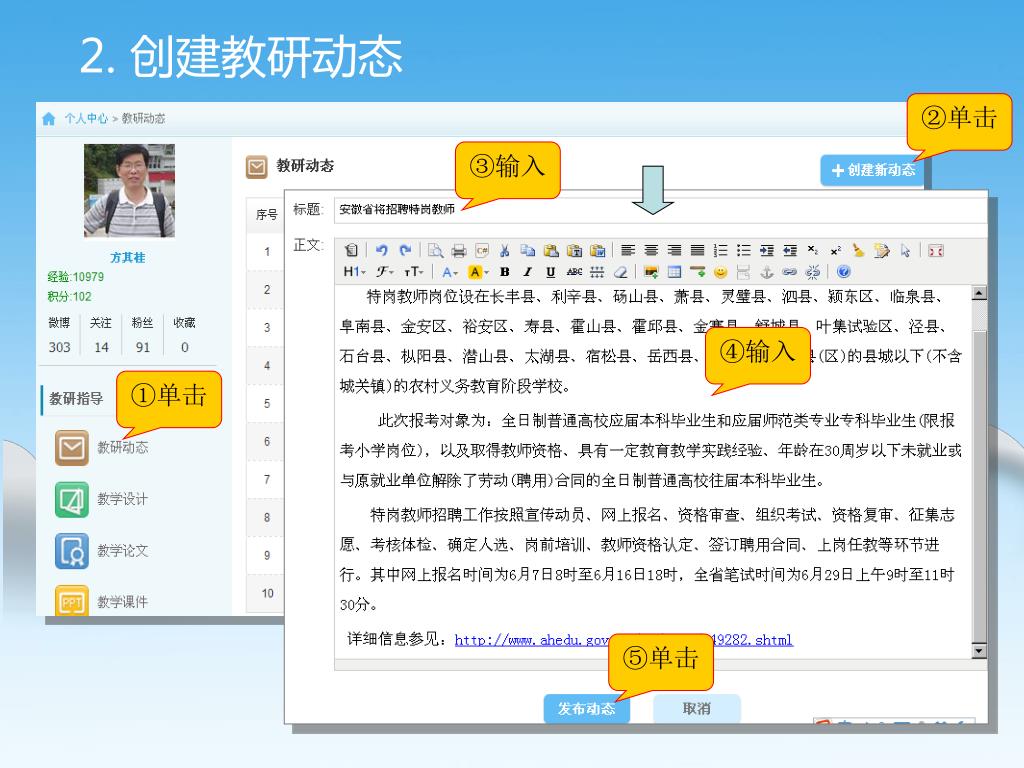The height and width of the screenshot is (768, 1024).
Task: Click the 个人中心 breadcrumb link
Action: (x=86, y=118)
